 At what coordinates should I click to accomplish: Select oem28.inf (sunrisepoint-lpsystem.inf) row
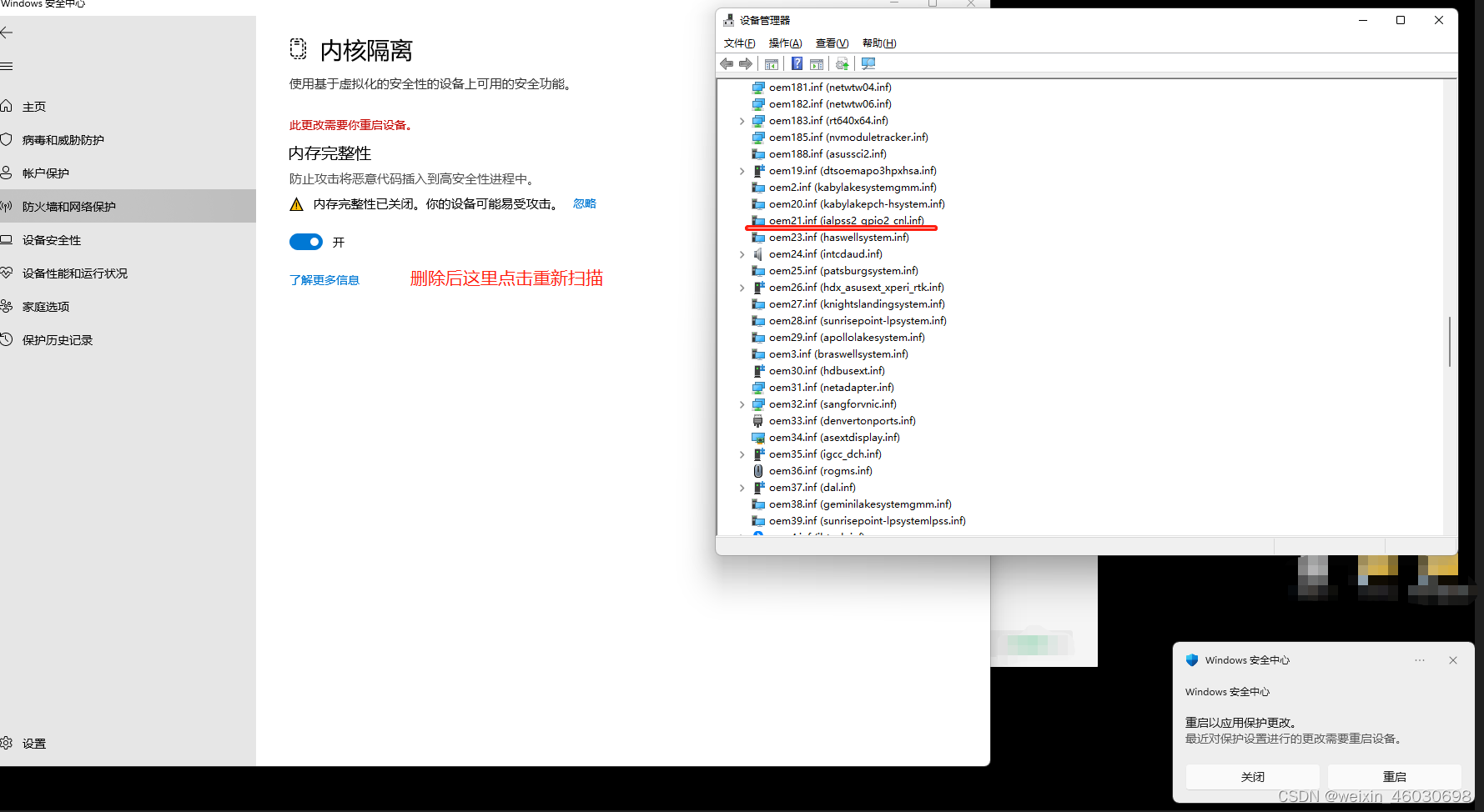pyautogui.click(x=849, y=321)
